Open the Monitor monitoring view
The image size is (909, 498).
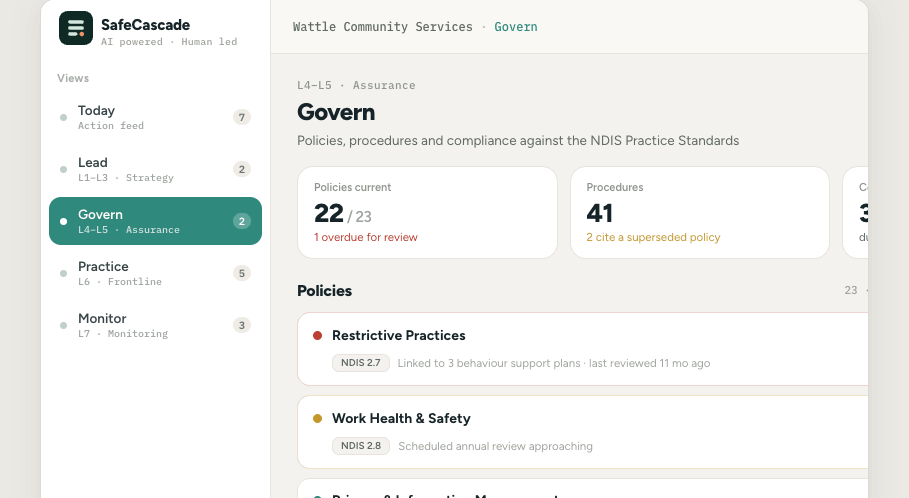[155, 325]
